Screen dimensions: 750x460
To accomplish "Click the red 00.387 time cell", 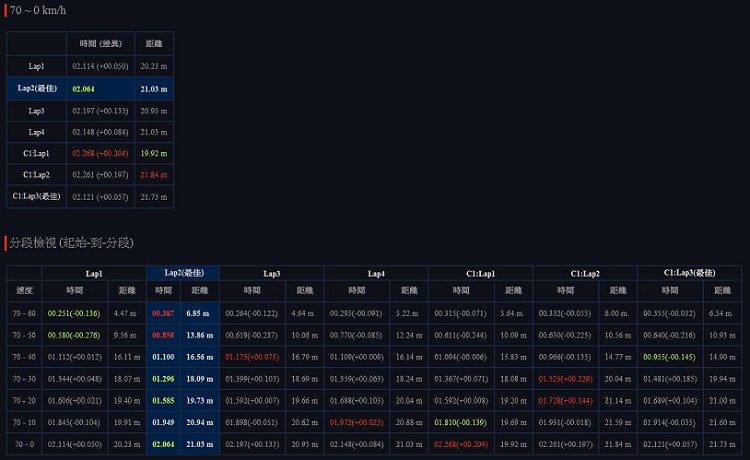I will coord(163,313).
